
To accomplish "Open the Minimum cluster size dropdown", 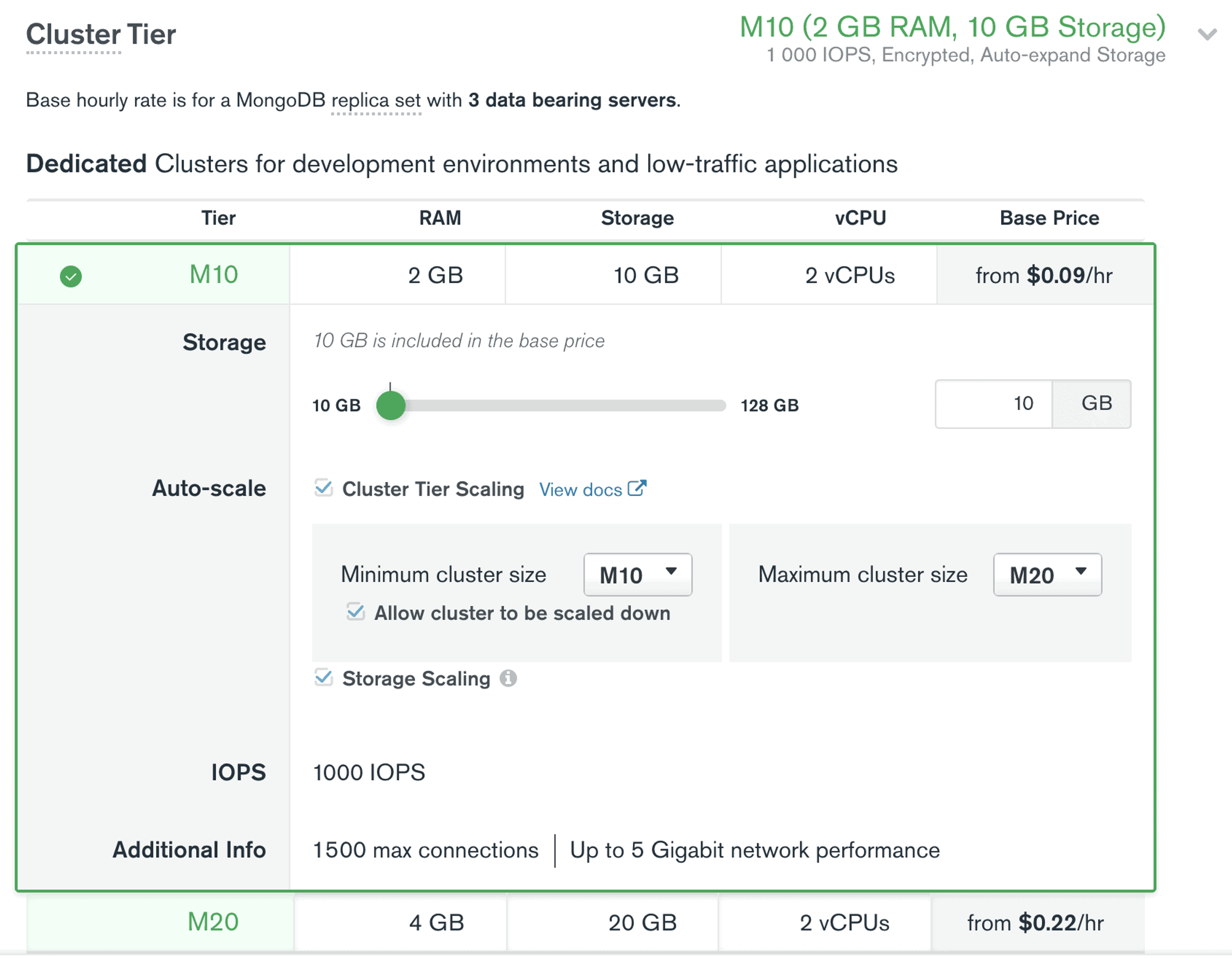I will 638,575.
